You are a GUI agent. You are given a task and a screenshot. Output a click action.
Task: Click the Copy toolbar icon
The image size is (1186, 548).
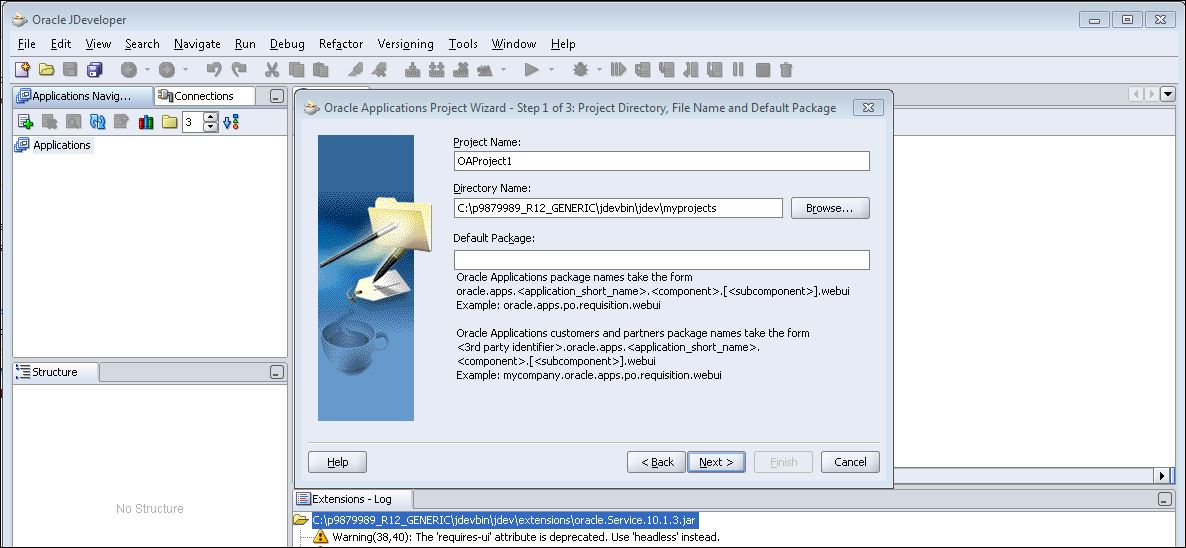[296, 70]
